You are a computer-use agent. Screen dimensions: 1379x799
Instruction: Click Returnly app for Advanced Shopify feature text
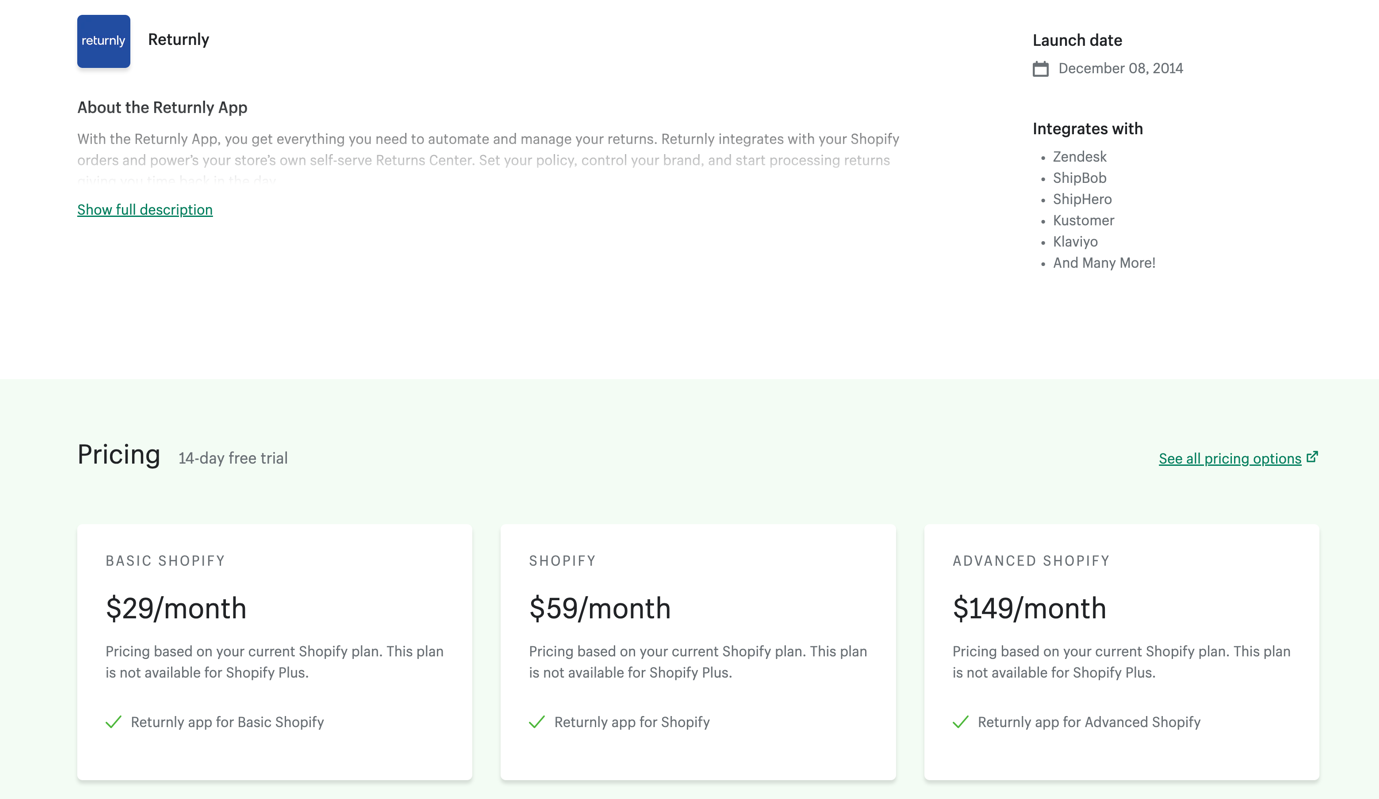pos(1089,722)
